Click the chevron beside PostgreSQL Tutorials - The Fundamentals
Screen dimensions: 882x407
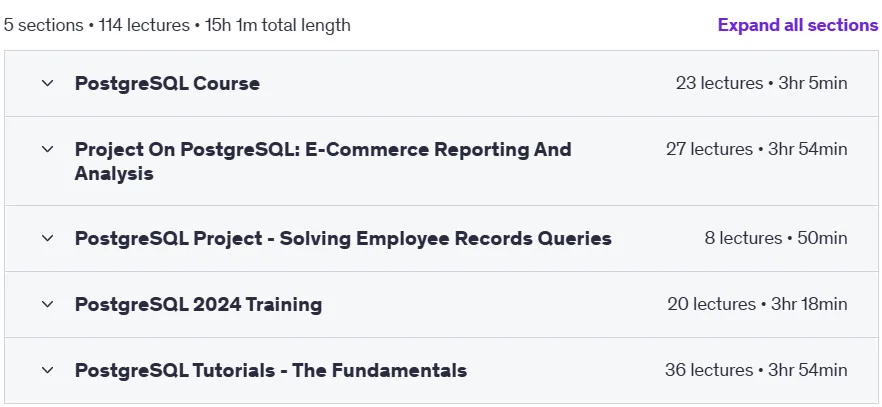48,370
